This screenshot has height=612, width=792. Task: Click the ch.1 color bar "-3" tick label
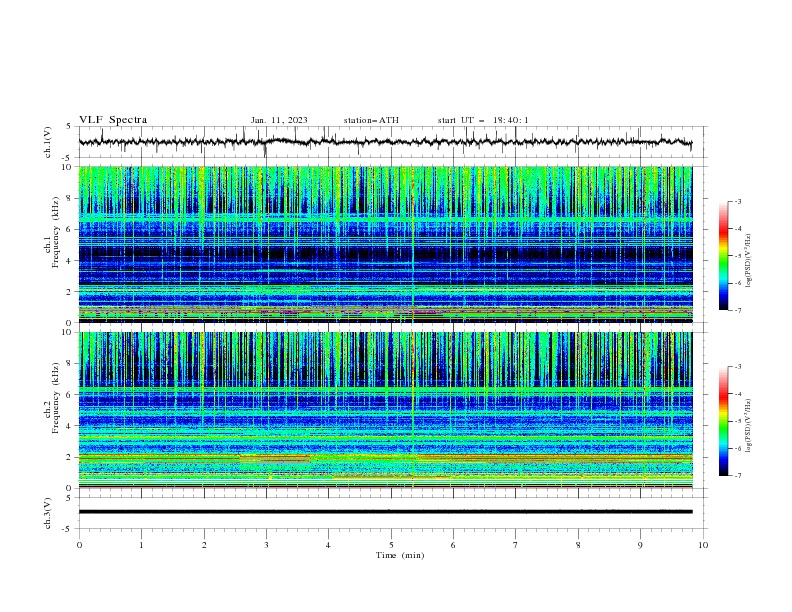coord(738,201)
